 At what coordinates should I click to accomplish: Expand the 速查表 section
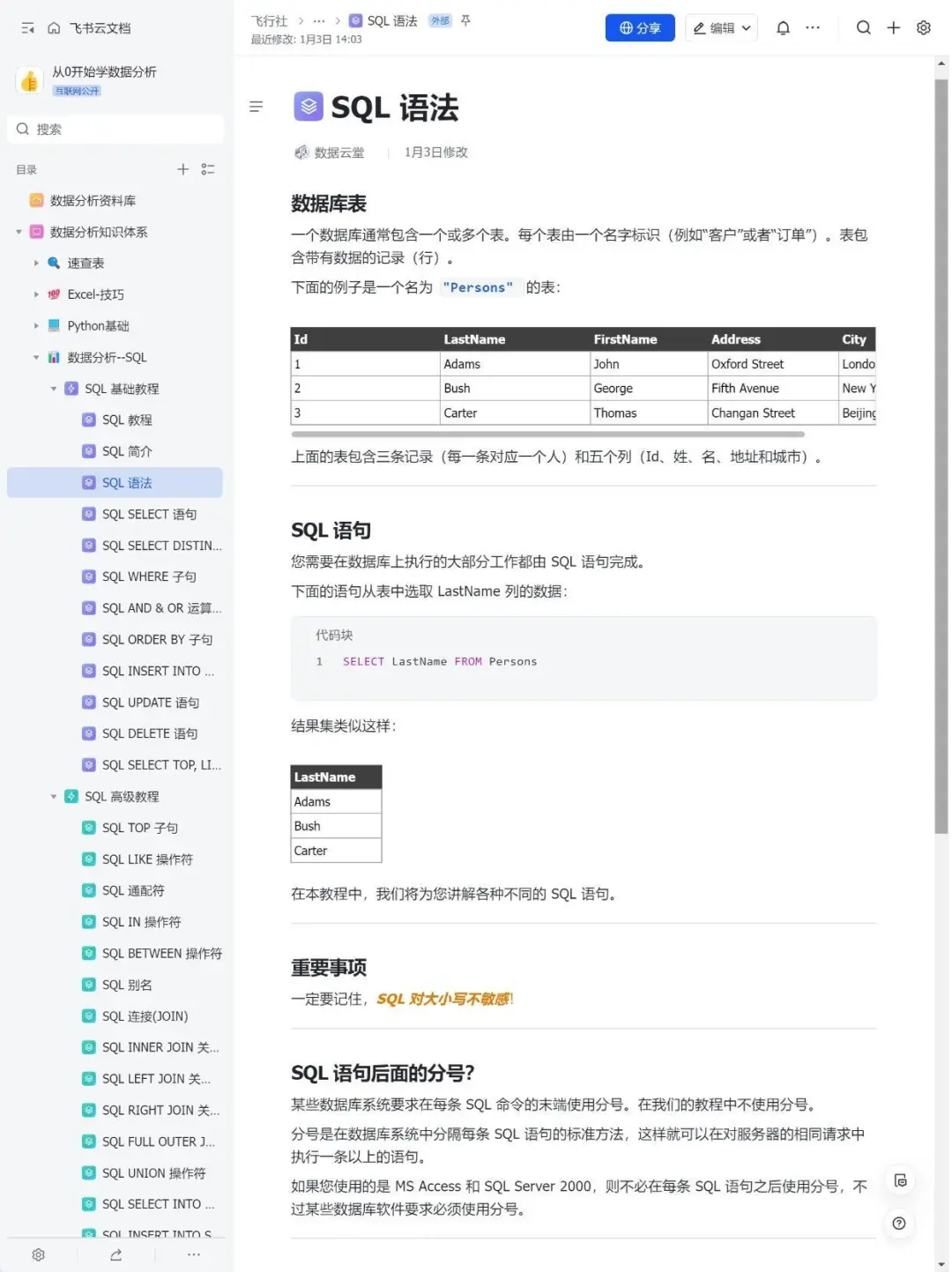click(35, 263)
